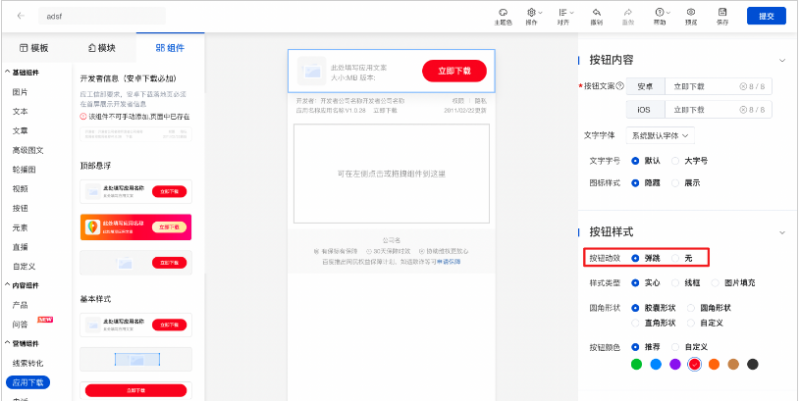Select 视频 in the component list

coord(20,189)
